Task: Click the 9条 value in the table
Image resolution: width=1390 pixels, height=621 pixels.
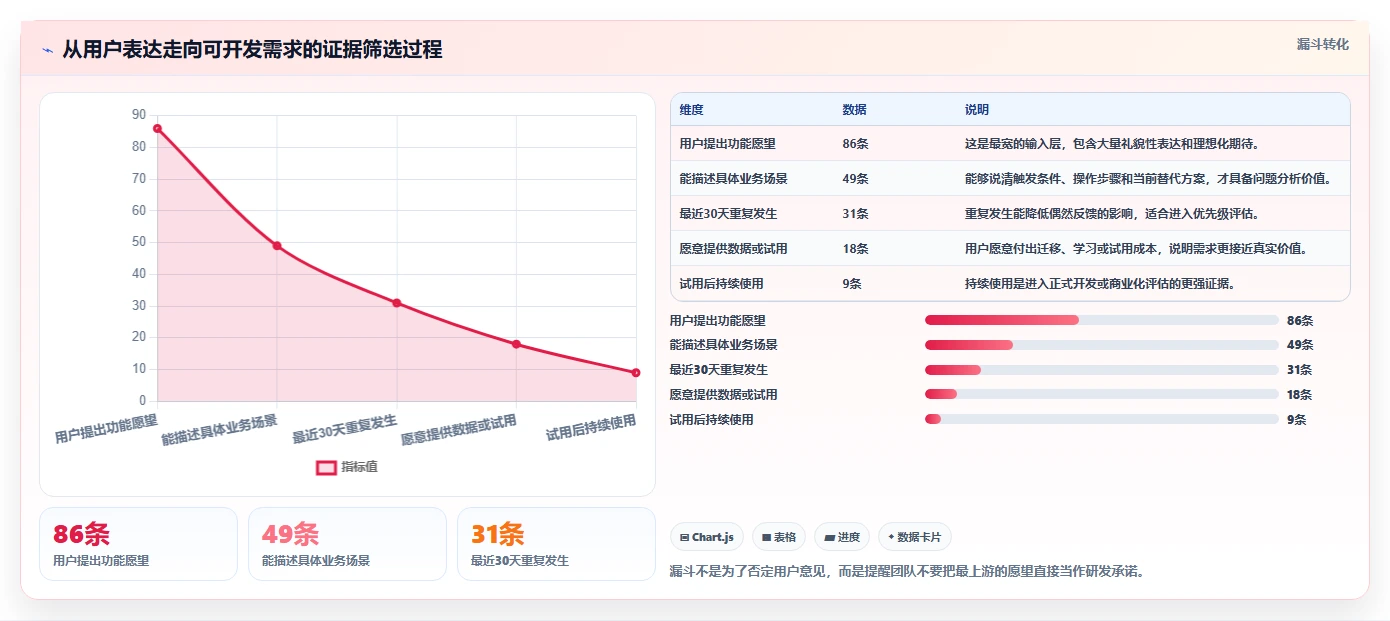Action: tap(852, 284)
